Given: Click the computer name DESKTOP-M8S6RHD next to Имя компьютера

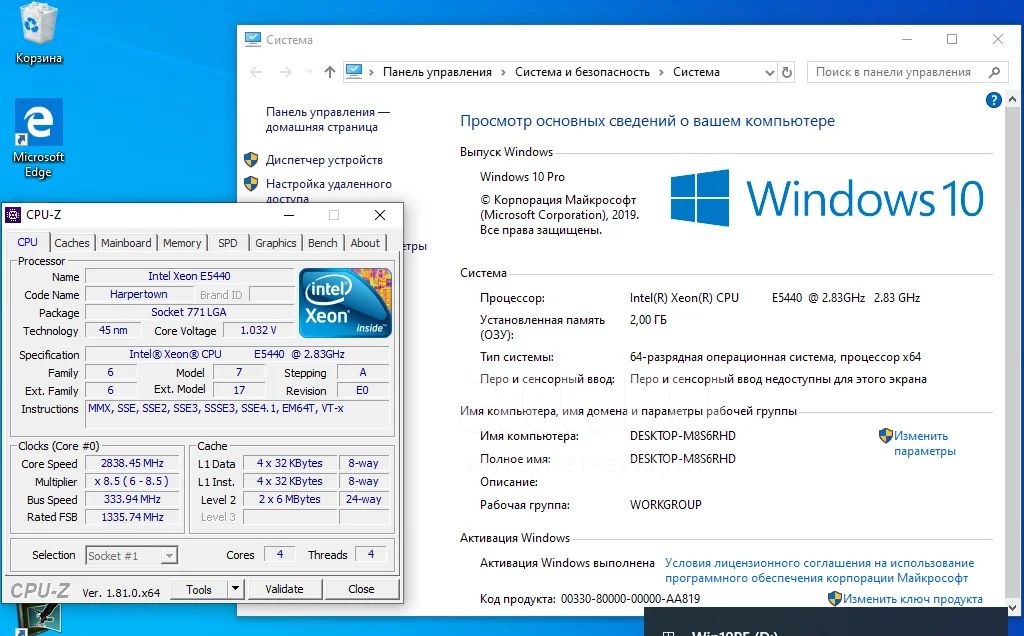Looking at the screenshot, I should (x=682, y=436).
